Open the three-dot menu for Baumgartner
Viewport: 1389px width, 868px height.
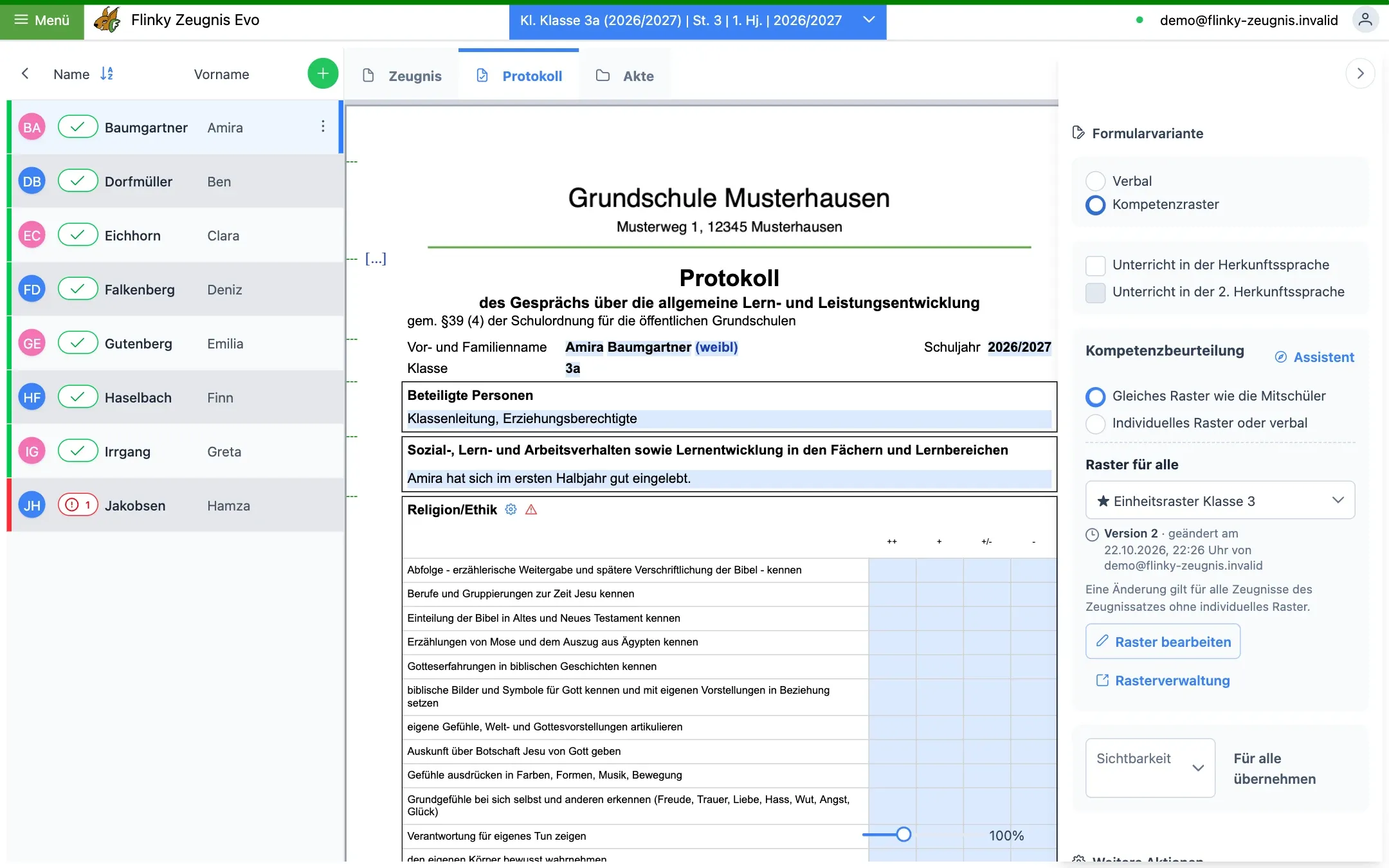pos(323,127)
